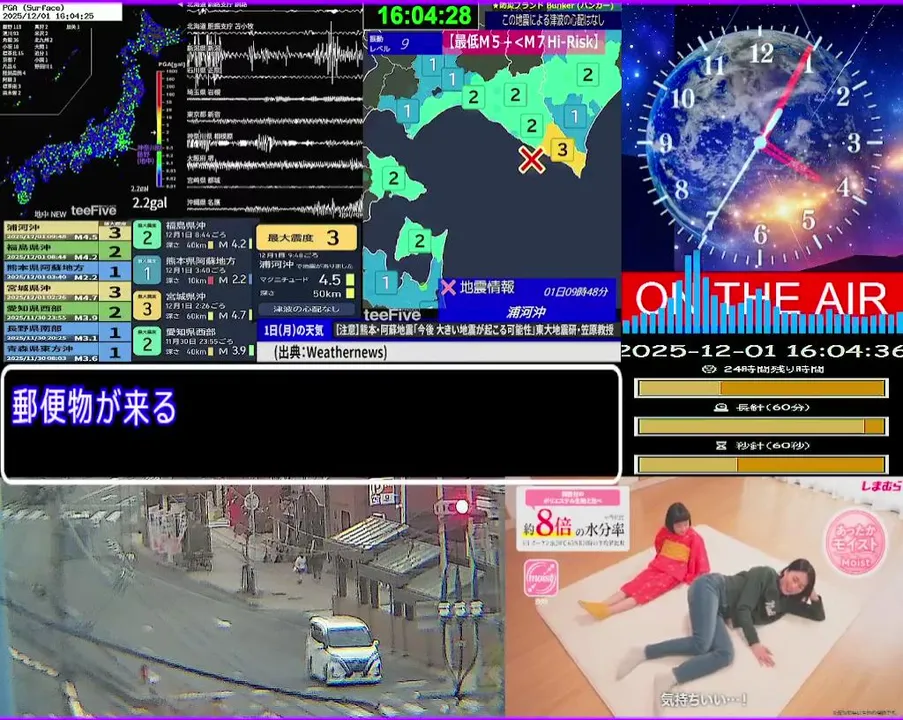
Task: Click the 郵便物が来る caption text
Action: point(94,407)
